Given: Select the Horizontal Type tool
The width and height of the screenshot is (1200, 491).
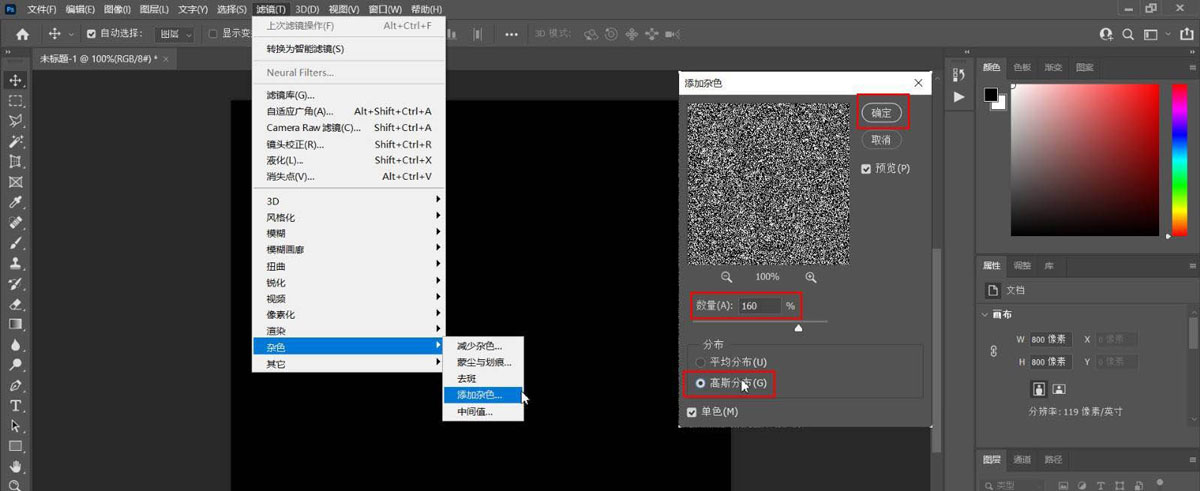Looking at the screenshot, I should pyautogui.click(x=16, y=406).
